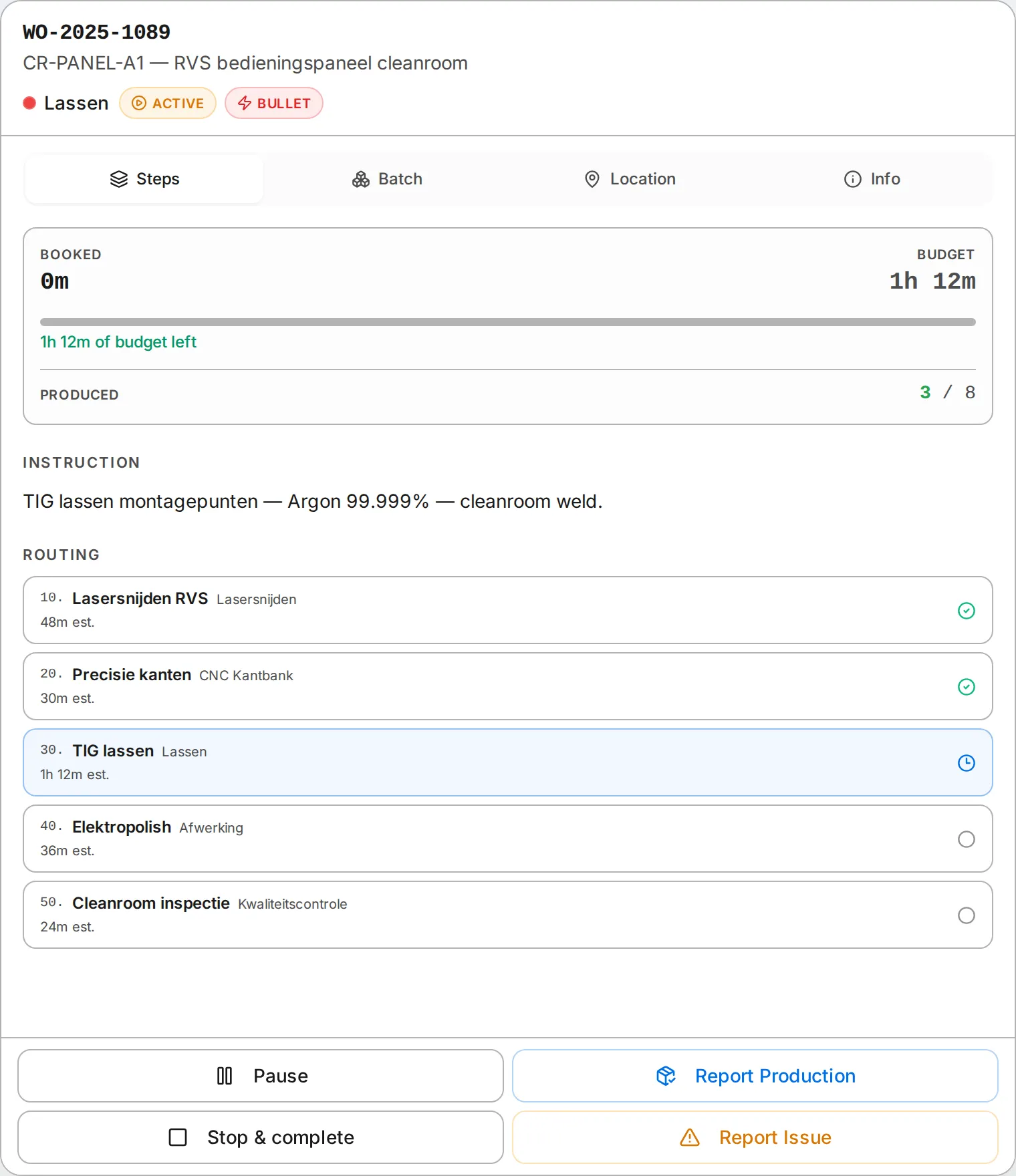Open Report Production
The image size is (1016, 1176).
point(755,1076)
